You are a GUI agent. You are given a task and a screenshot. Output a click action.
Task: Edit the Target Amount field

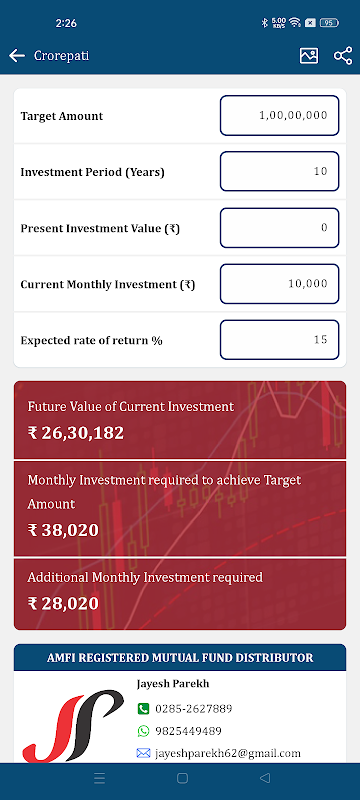point(279,116)
